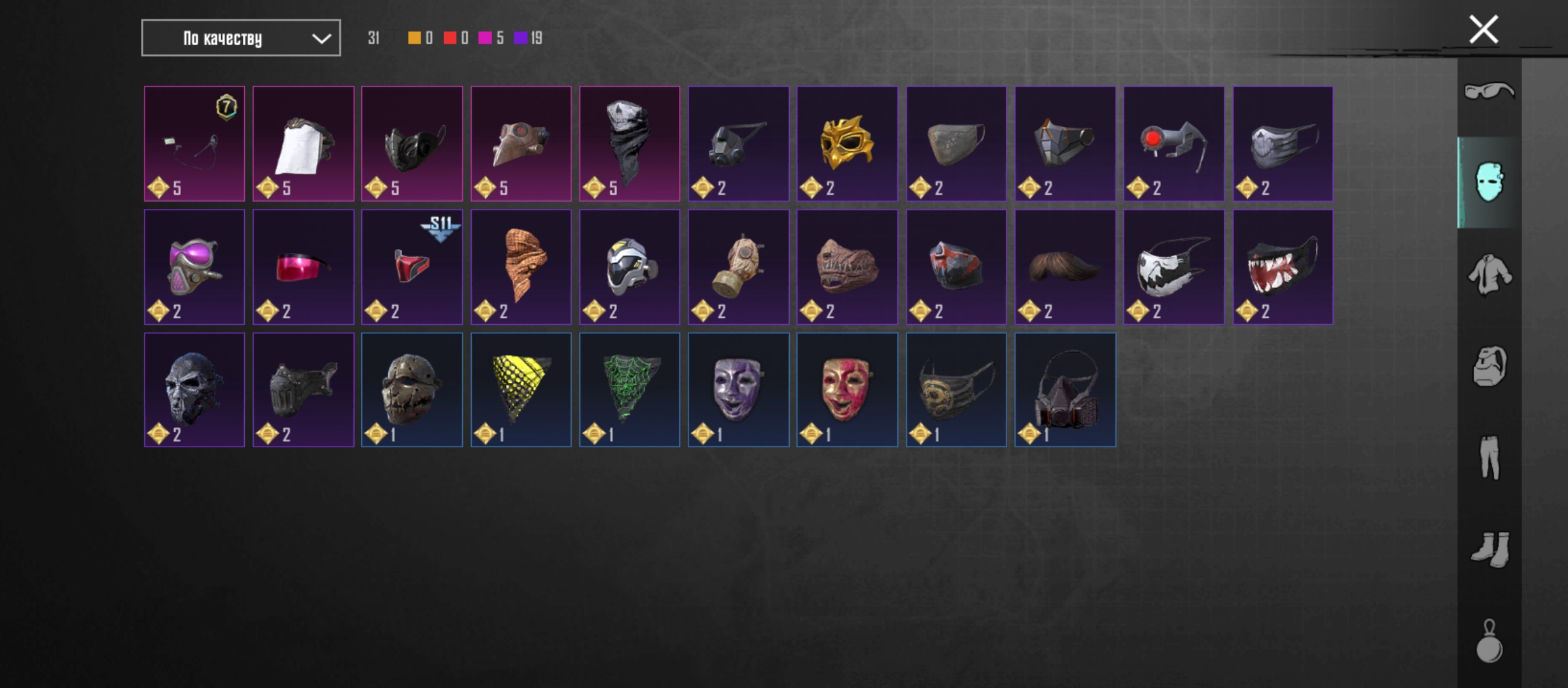The image size is (1568, 688).
Task: Select the headset item with level 7 badge
Action: coord(194,144)
